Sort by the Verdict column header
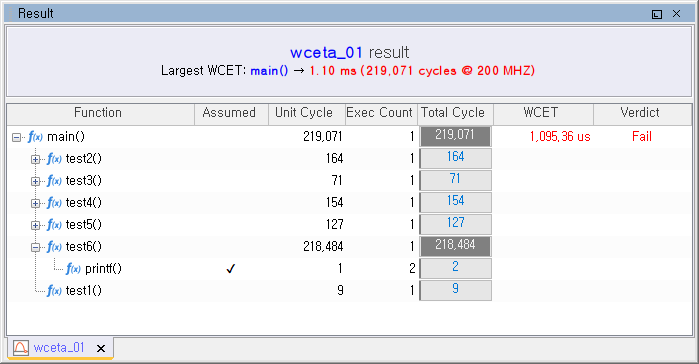Viewport: 699px width, 364px height. 642,114
